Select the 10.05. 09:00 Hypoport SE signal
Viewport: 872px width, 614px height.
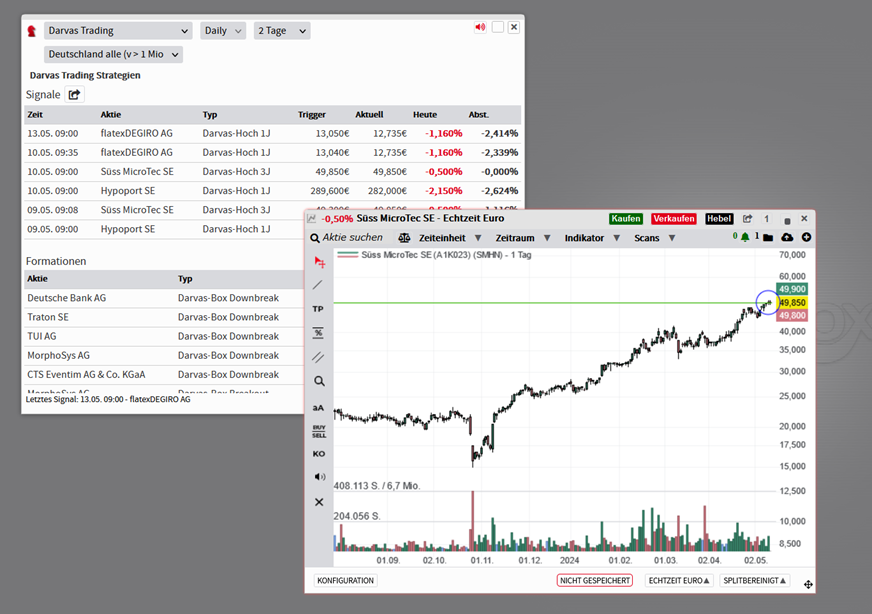click(272, 191)
